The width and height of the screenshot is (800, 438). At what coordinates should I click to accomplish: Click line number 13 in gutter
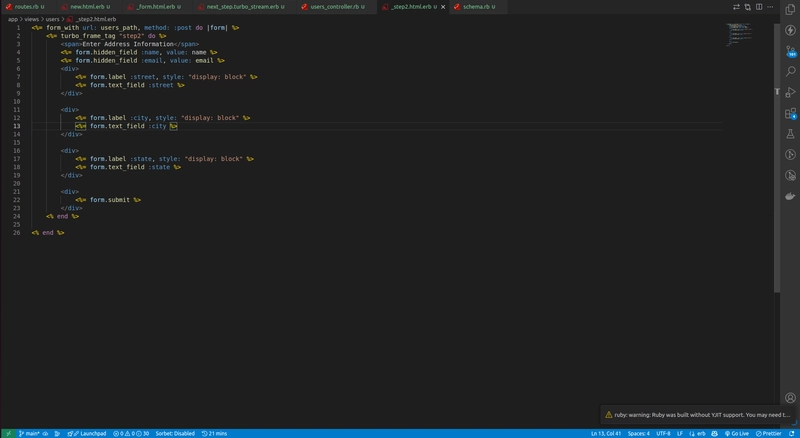[x=17, y=126]
